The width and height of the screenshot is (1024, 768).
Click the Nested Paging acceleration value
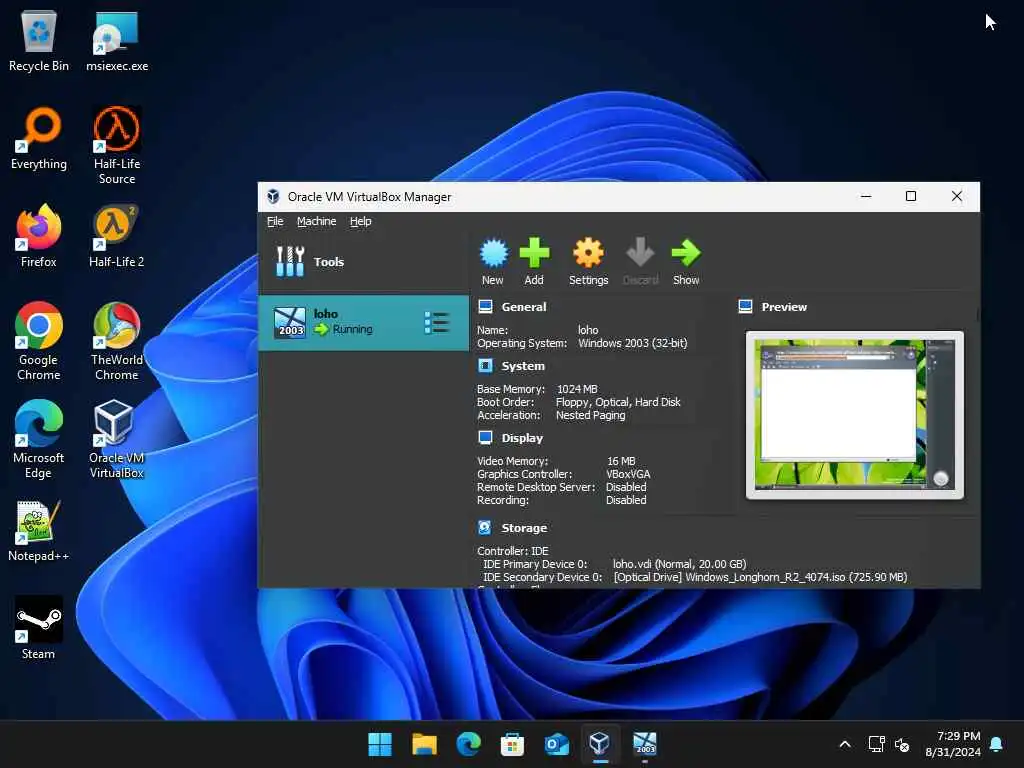pyautogui.click(x=590, y=415)
